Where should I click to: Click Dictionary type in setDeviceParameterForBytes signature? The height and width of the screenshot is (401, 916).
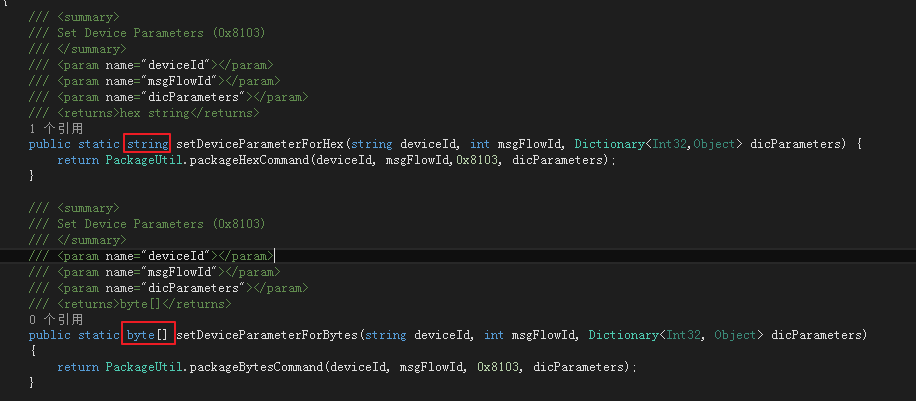[x=623, y=334]
